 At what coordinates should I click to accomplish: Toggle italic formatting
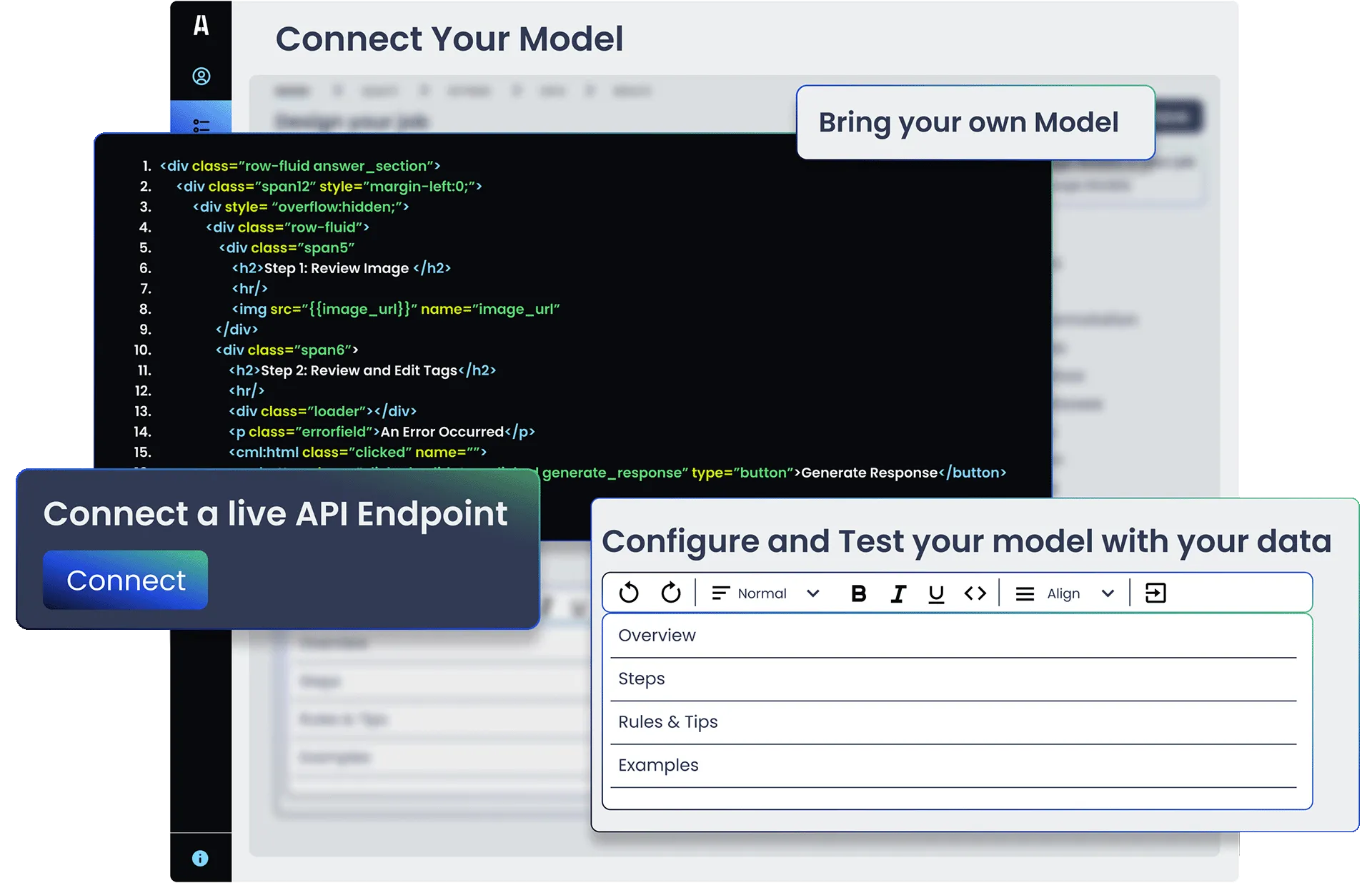click(898, 592)
